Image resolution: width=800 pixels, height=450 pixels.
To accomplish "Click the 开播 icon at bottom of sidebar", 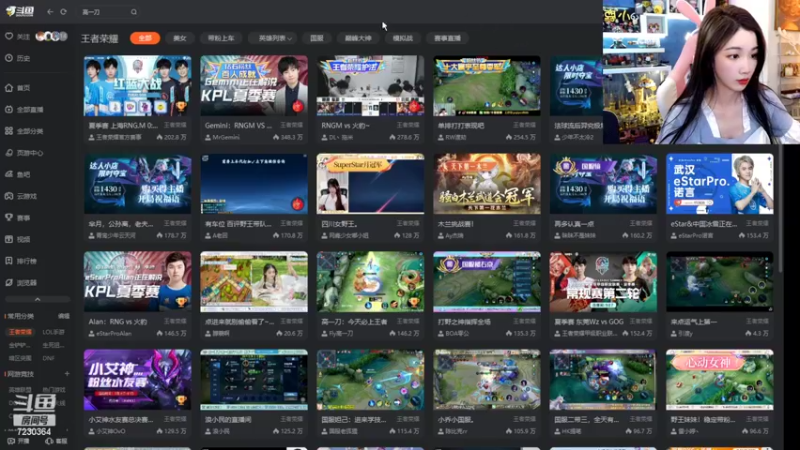I will pyautogui.click(x=11, y=441).
